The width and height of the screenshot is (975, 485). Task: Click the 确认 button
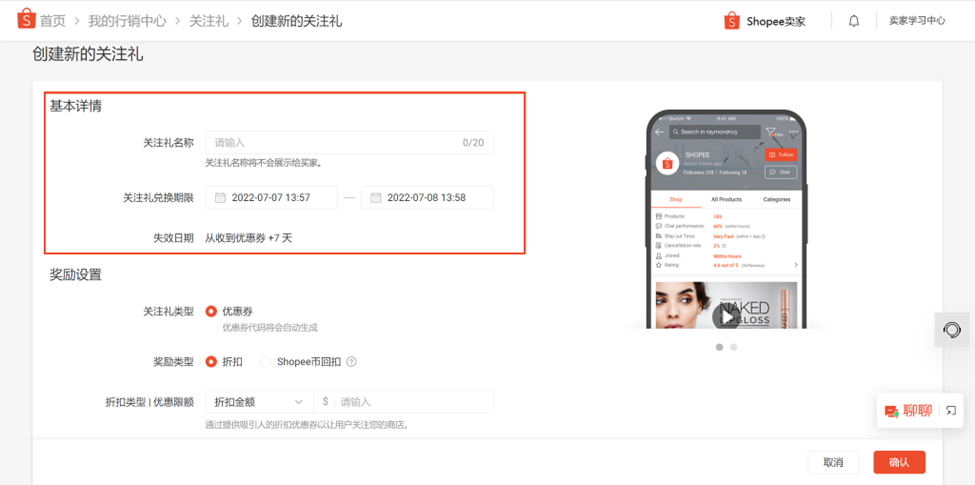click(898, 462)
